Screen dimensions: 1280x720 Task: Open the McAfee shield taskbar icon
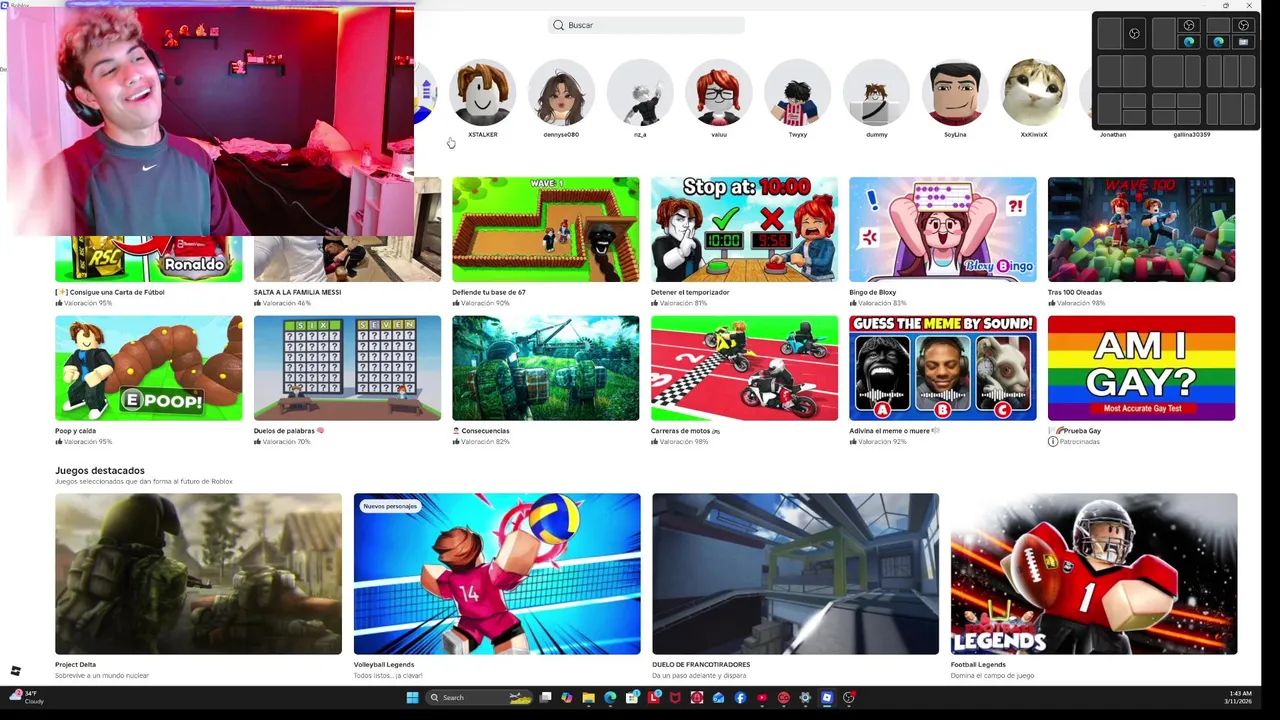point(675,697)
